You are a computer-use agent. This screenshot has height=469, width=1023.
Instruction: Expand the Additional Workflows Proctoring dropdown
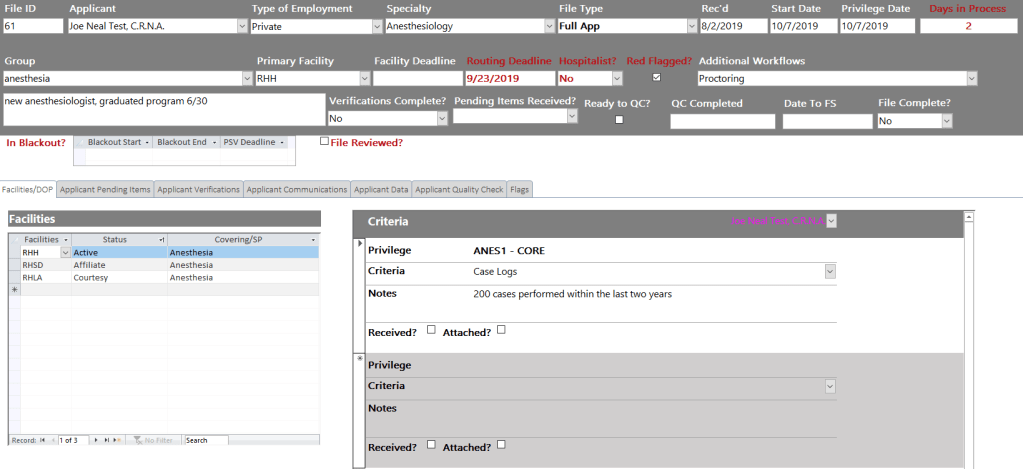pos(972,78)
